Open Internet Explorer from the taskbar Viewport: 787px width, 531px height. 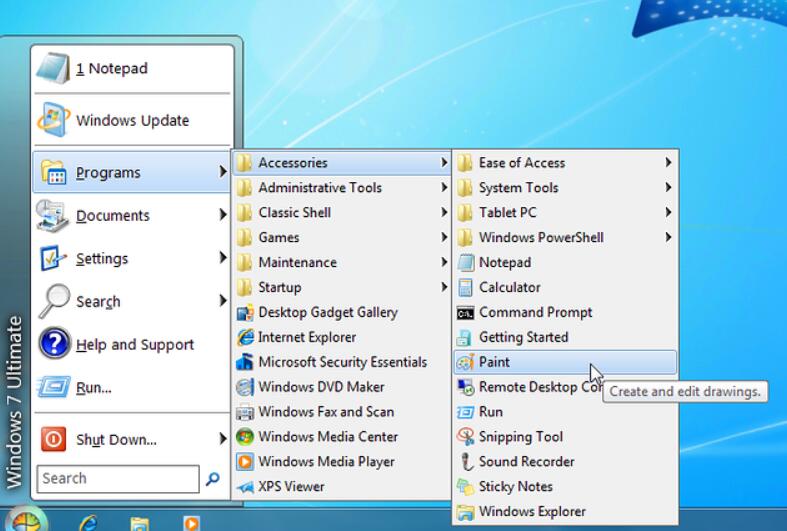click(x=89, y=523)
